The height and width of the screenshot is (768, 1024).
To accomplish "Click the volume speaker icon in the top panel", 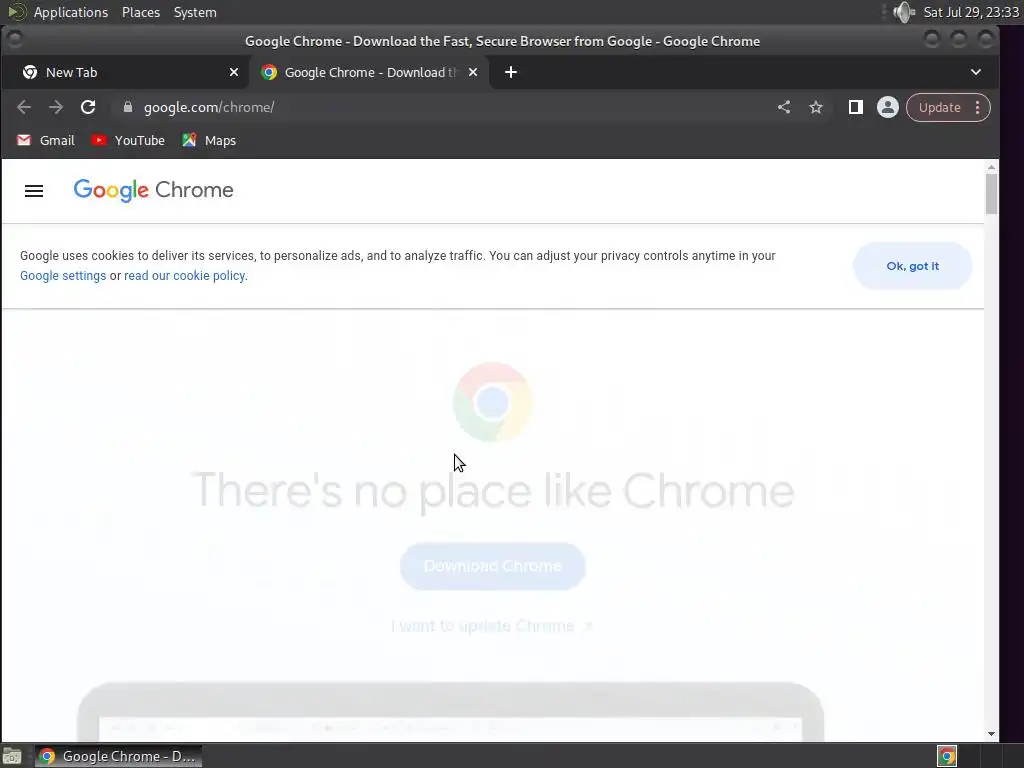I will tap(904, 12).
